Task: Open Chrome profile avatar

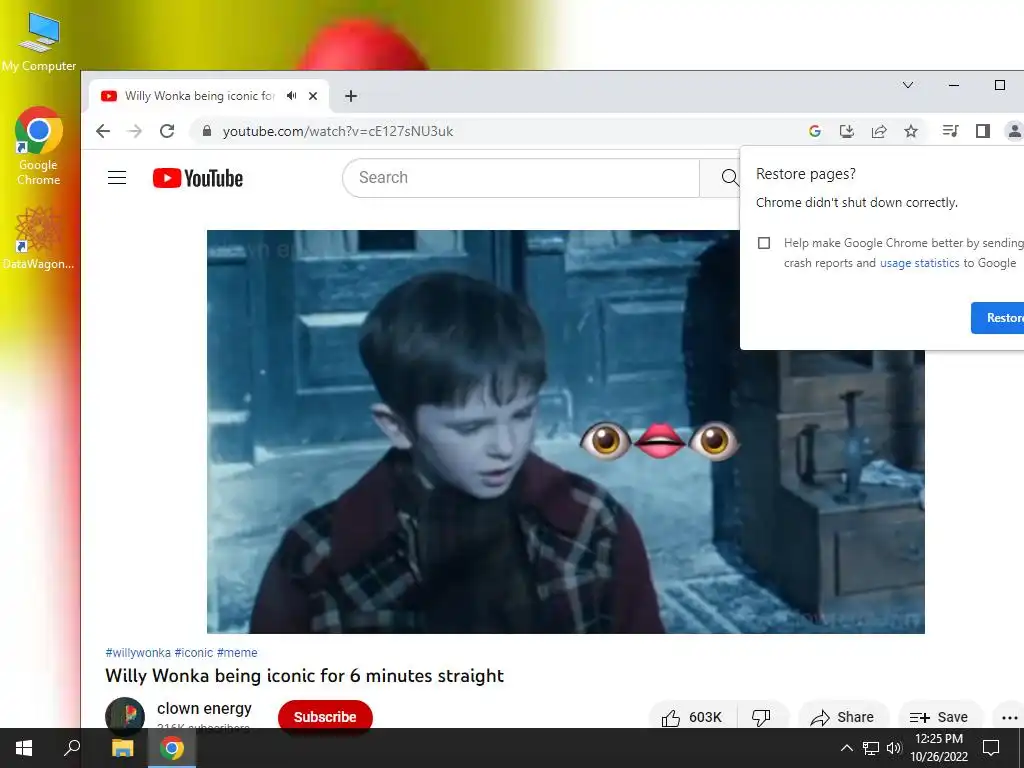Action: tap(1014, 131)
